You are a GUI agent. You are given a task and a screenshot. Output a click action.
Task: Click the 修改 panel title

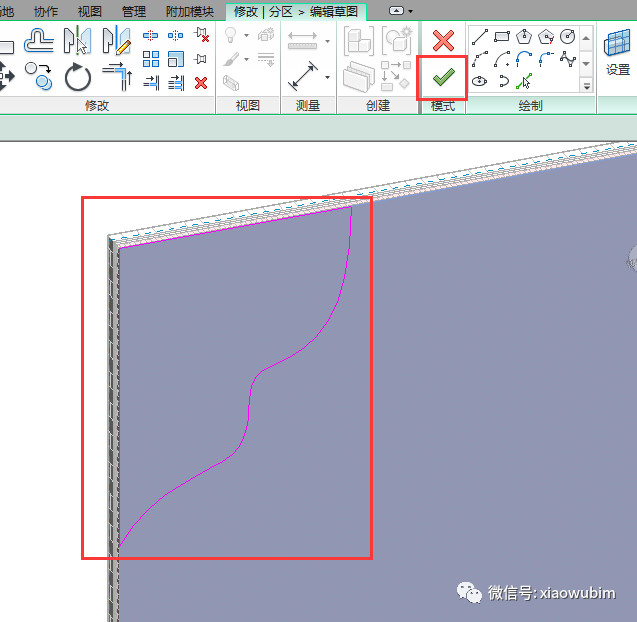(97, 106)
